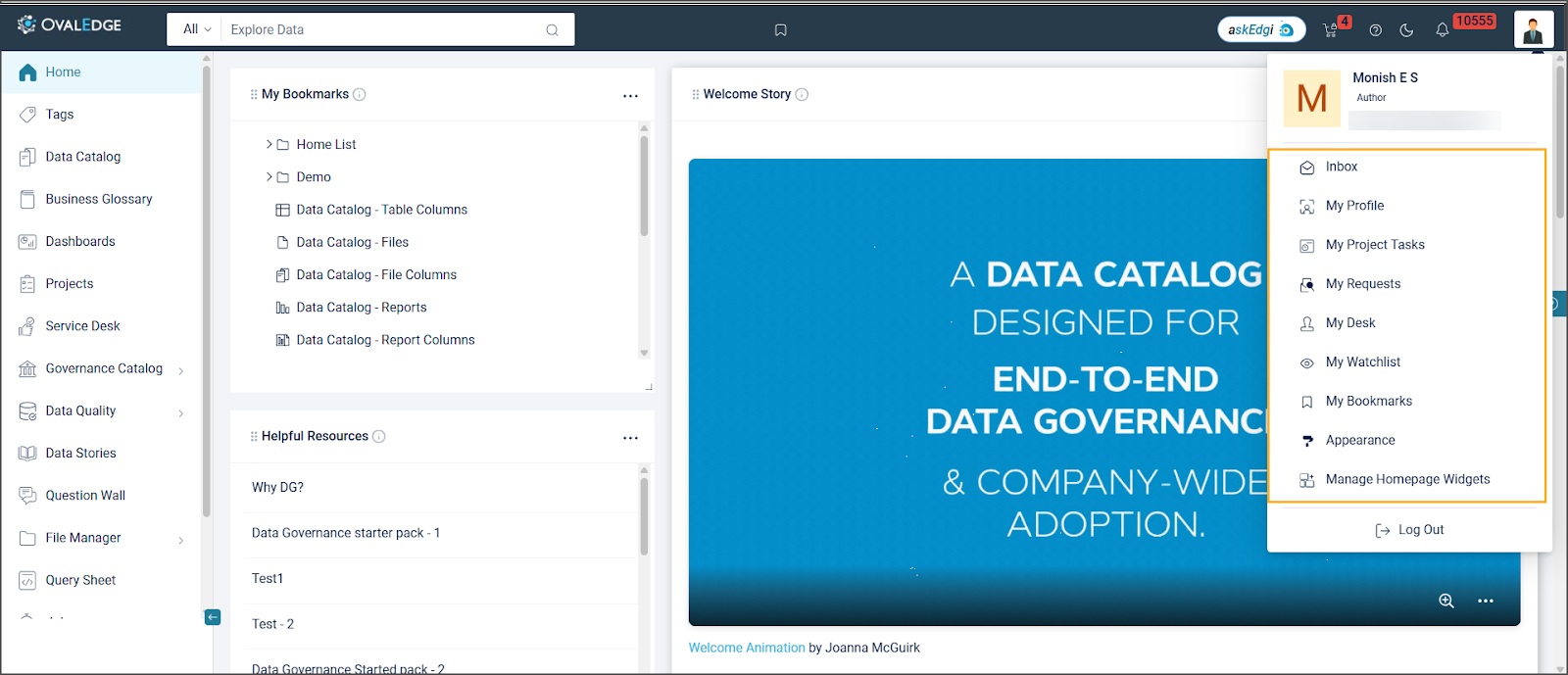Click the user avatar in top right
1568x675 pixels.
tap(1533, 29)
